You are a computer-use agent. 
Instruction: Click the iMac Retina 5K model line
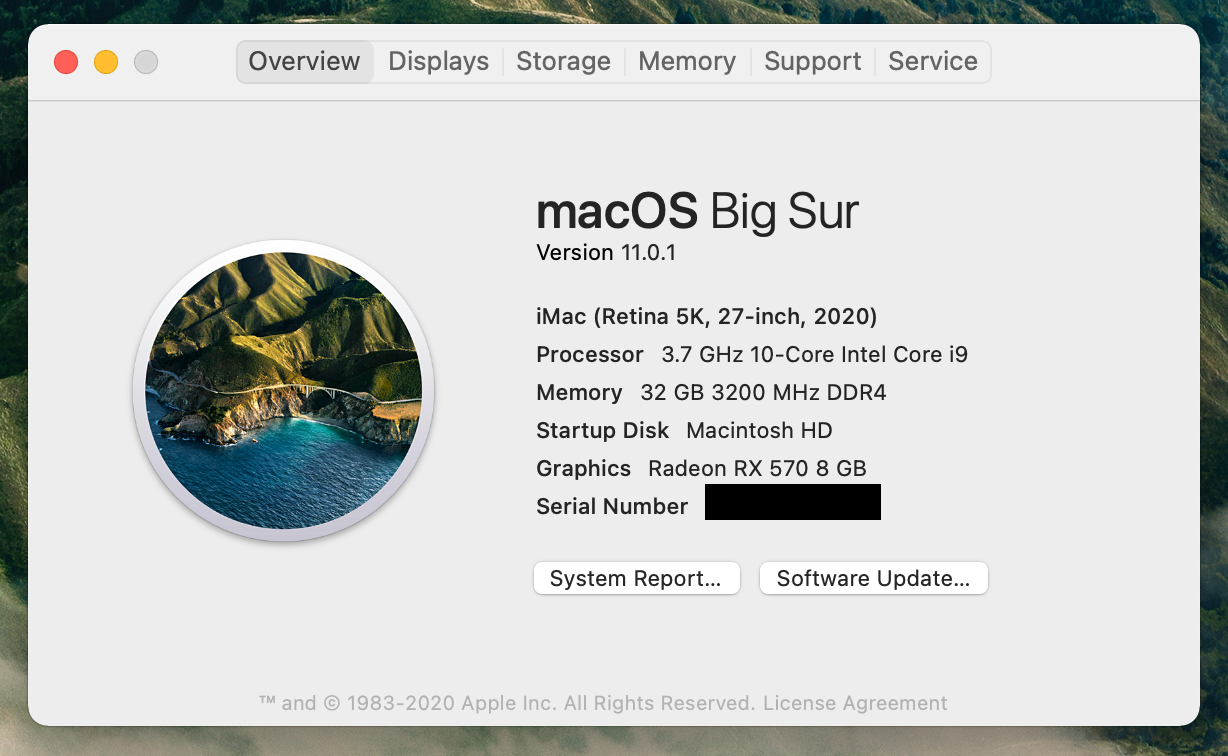tap(706, 317)
